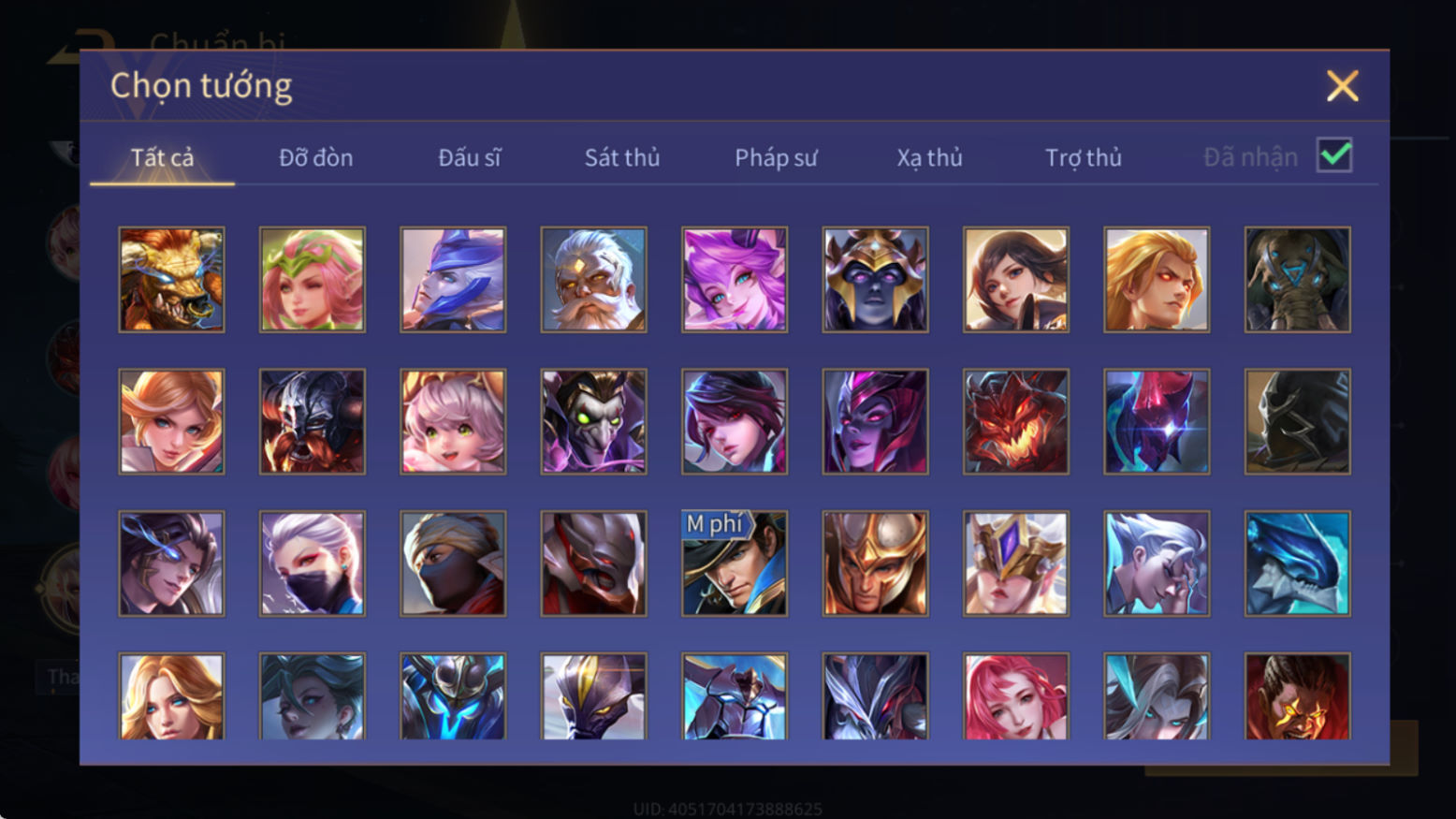Toggle the 'Đã nhận' checkbox

1334,155
